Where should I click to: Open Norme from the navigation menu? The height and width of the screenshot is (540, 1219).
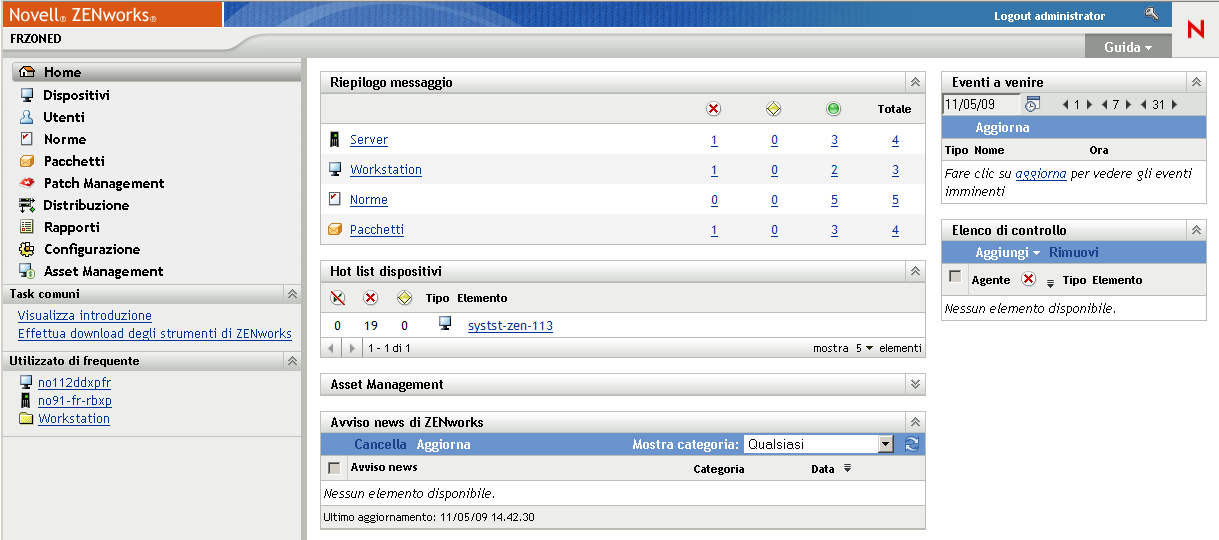coord(65,139)
